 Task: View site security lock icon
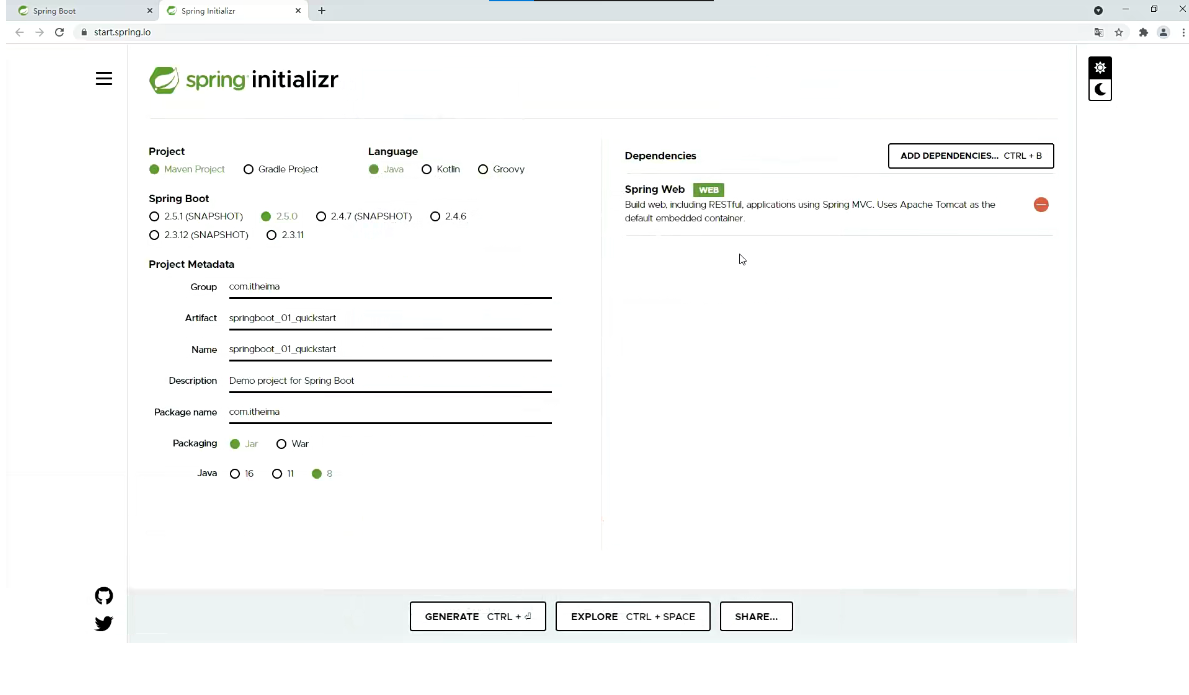[84, 32]
